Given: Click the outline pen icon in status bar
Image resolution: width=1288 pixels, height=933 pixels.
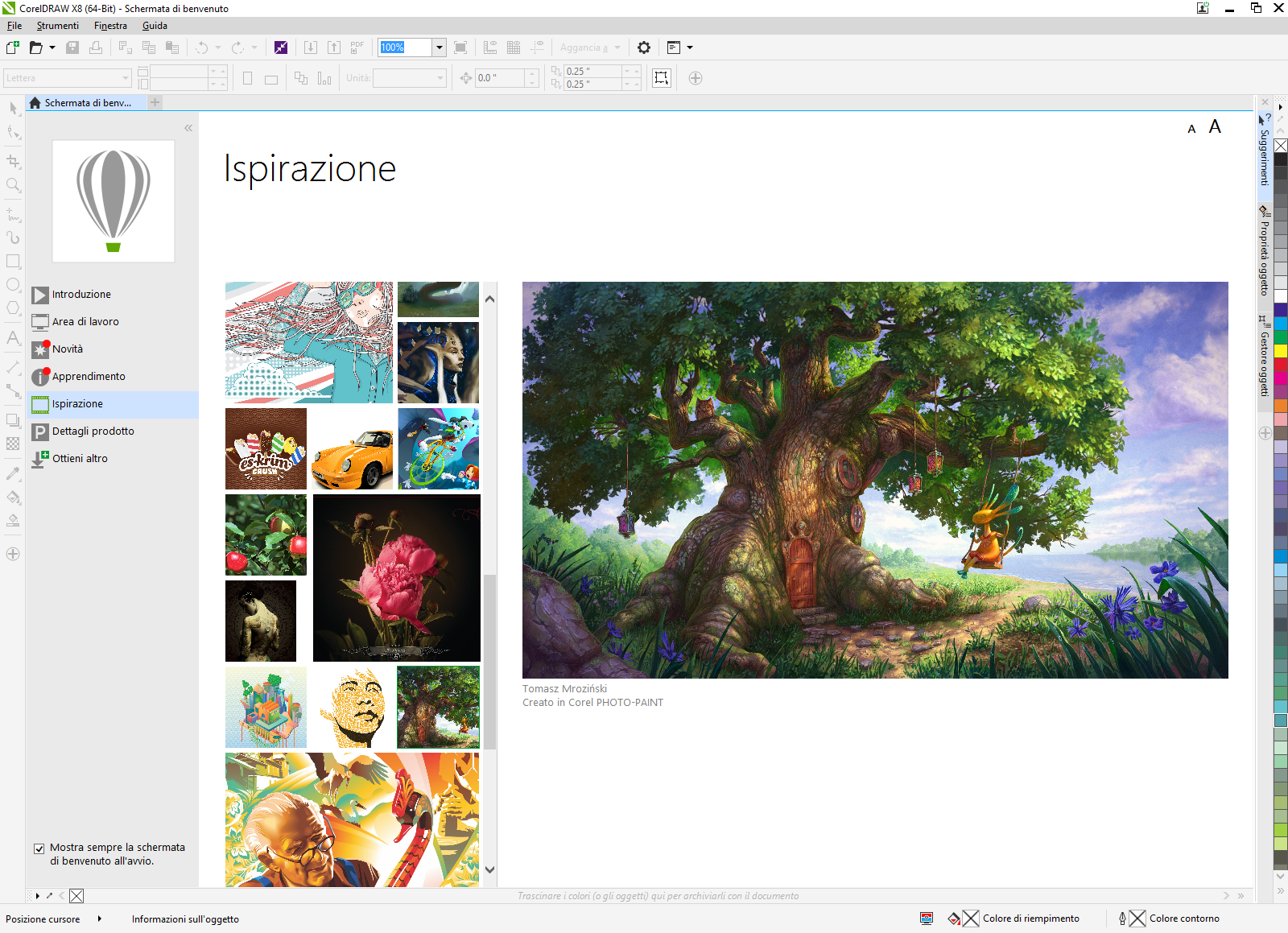Looking at the screenshot, I should [1122, 919].
